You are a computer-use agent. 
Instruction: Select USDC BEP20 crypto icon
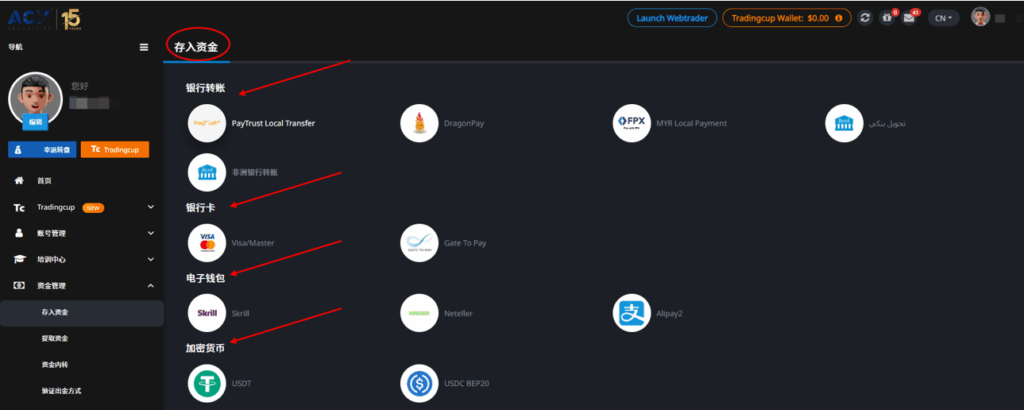(x=419, y=382)
